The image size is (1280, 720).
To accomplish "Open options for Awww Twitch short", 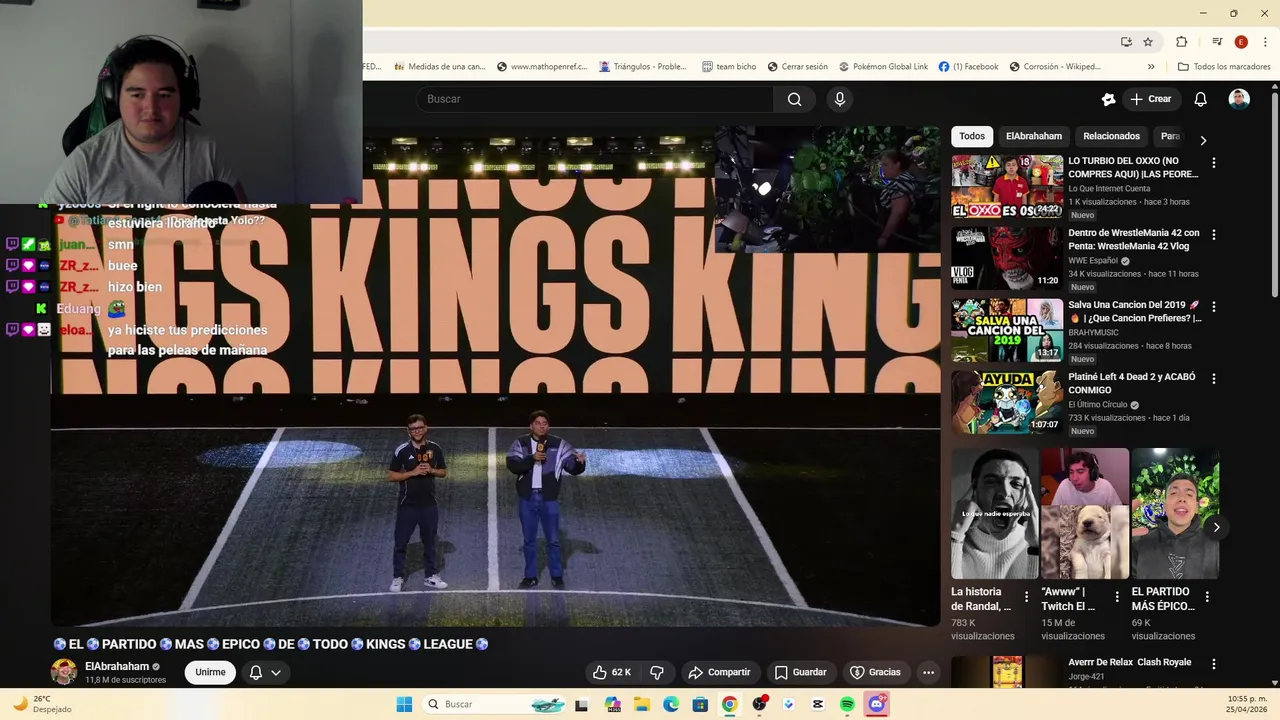I will pos(1117,597).
